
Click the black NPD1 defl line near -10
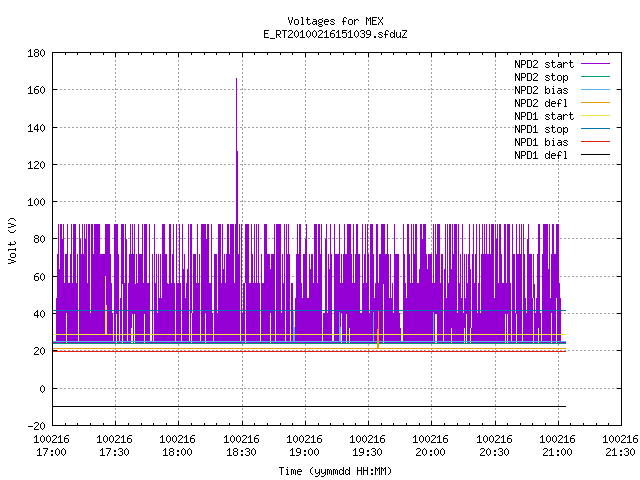[x=309, y=407]
